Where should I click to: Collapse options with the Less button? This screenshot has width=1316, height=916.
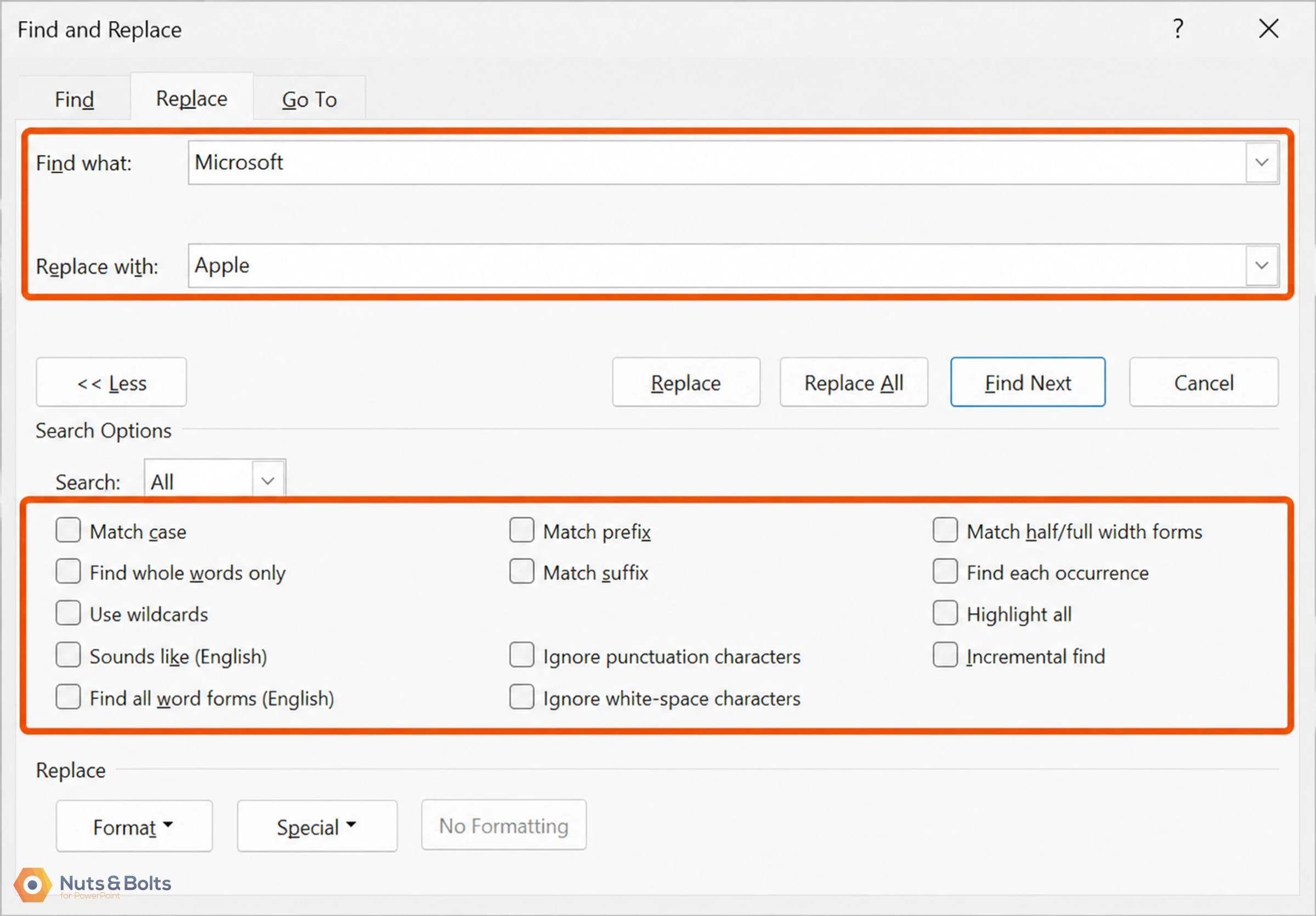pyautogui.click(x=111, y=382)
